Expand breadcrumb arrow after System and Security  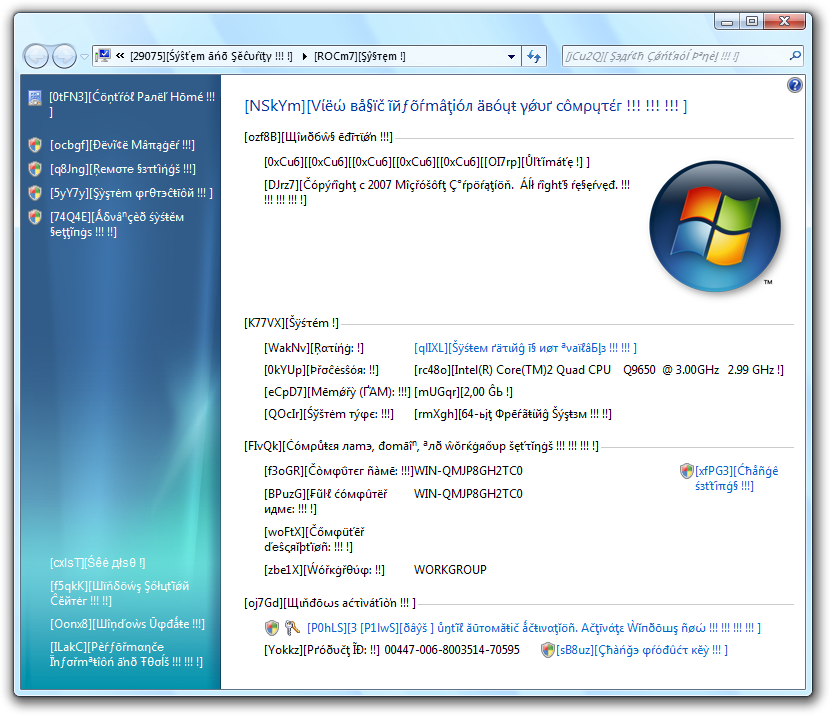pyautogui.click(x=304, y=56)
